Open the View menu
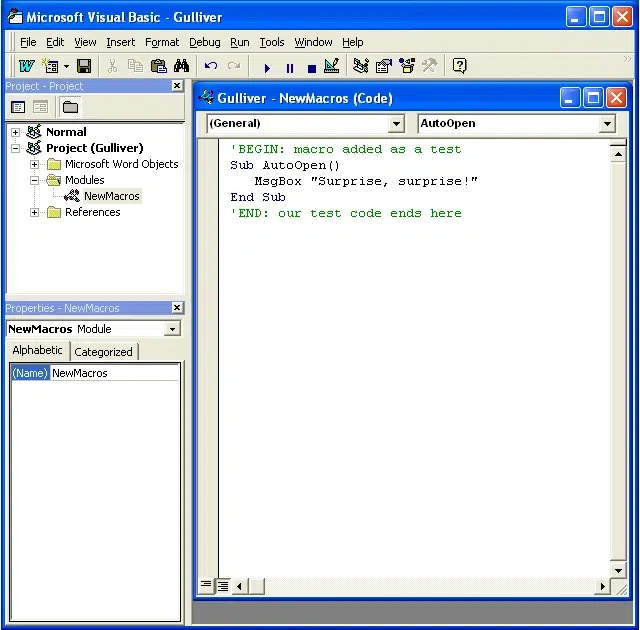Viewport: 640px width, 630px height. click(x=85, y=42)
